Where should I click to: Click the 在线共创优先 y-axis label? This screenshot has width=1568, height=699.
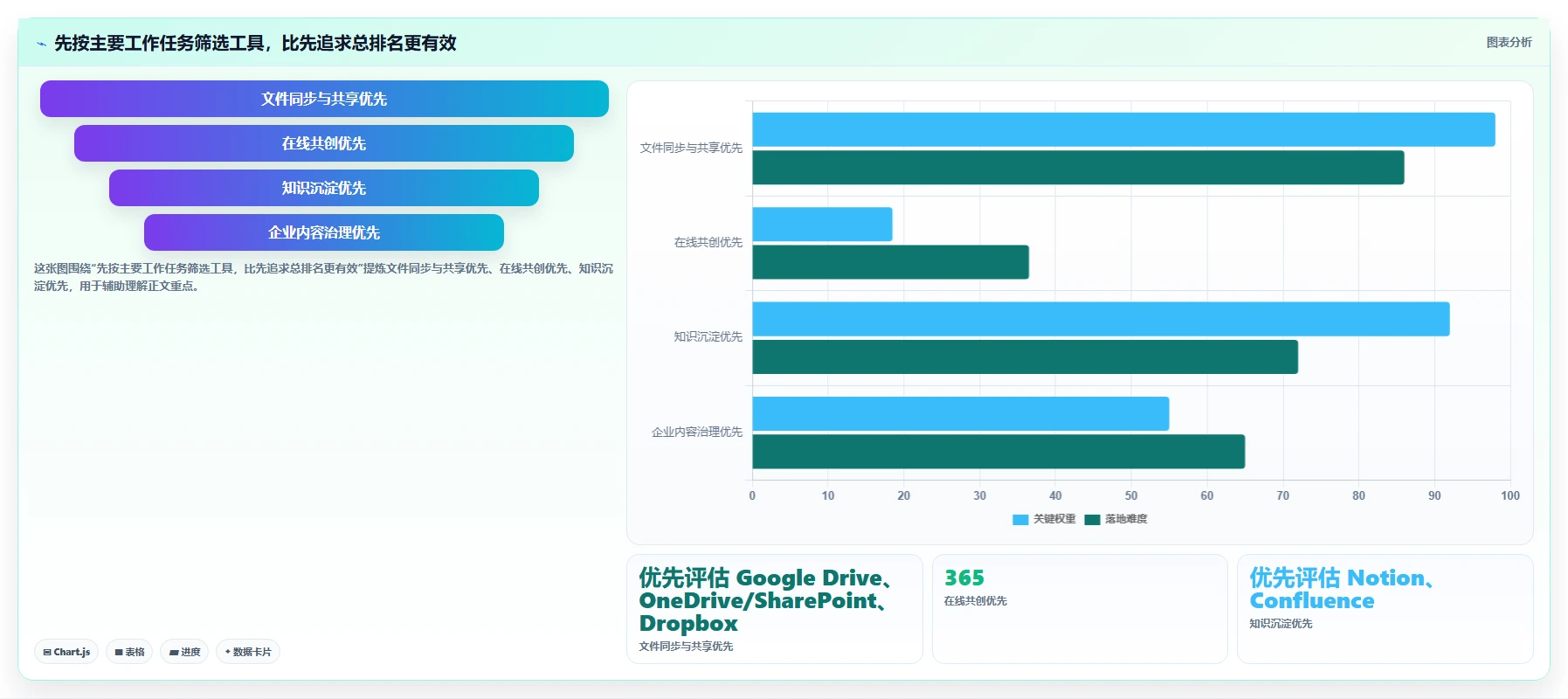(x=708, y=243)
